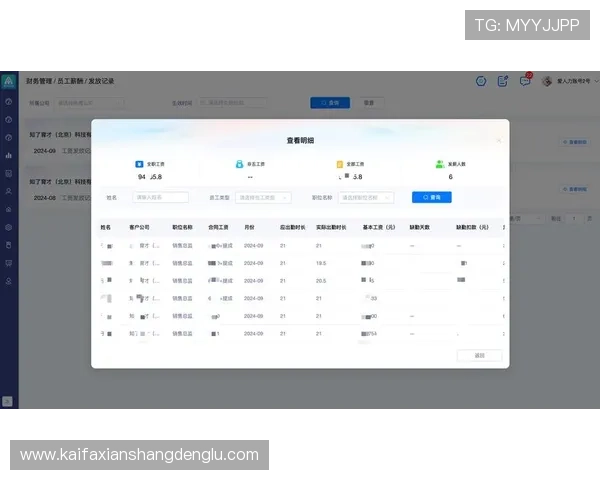Click the 重置 button on background page
This screenshot has width=600, height=480.
click(x=369, y=102)
